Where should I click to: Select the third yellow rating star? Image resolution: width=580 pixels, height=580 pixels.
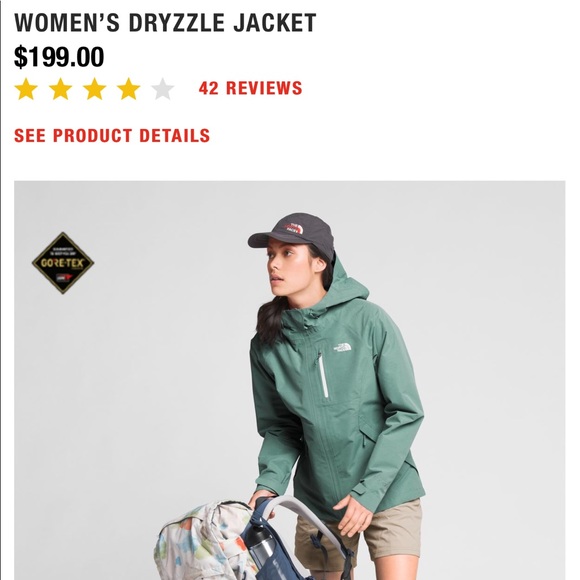click(x=94, y=89)
